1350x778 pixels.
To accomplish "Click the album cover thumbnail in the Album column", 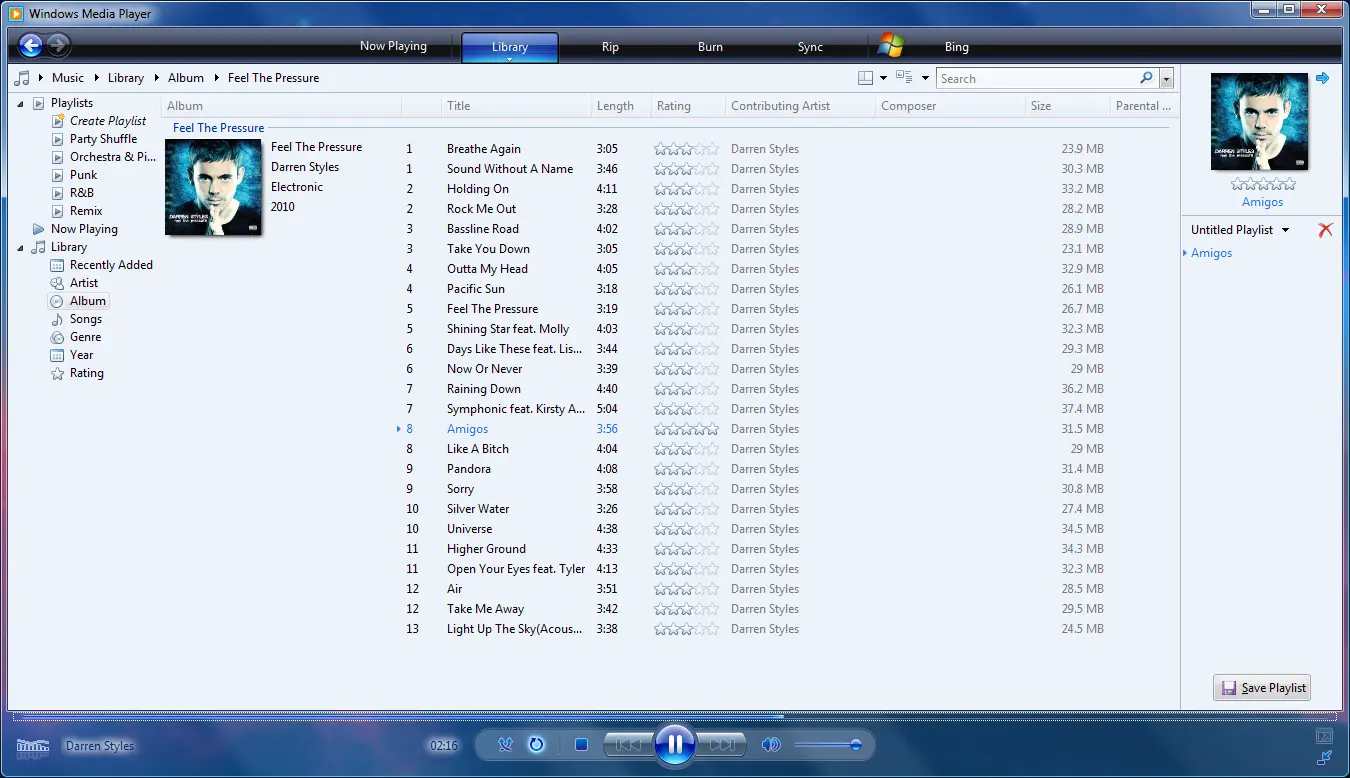I will click(213, 187).
